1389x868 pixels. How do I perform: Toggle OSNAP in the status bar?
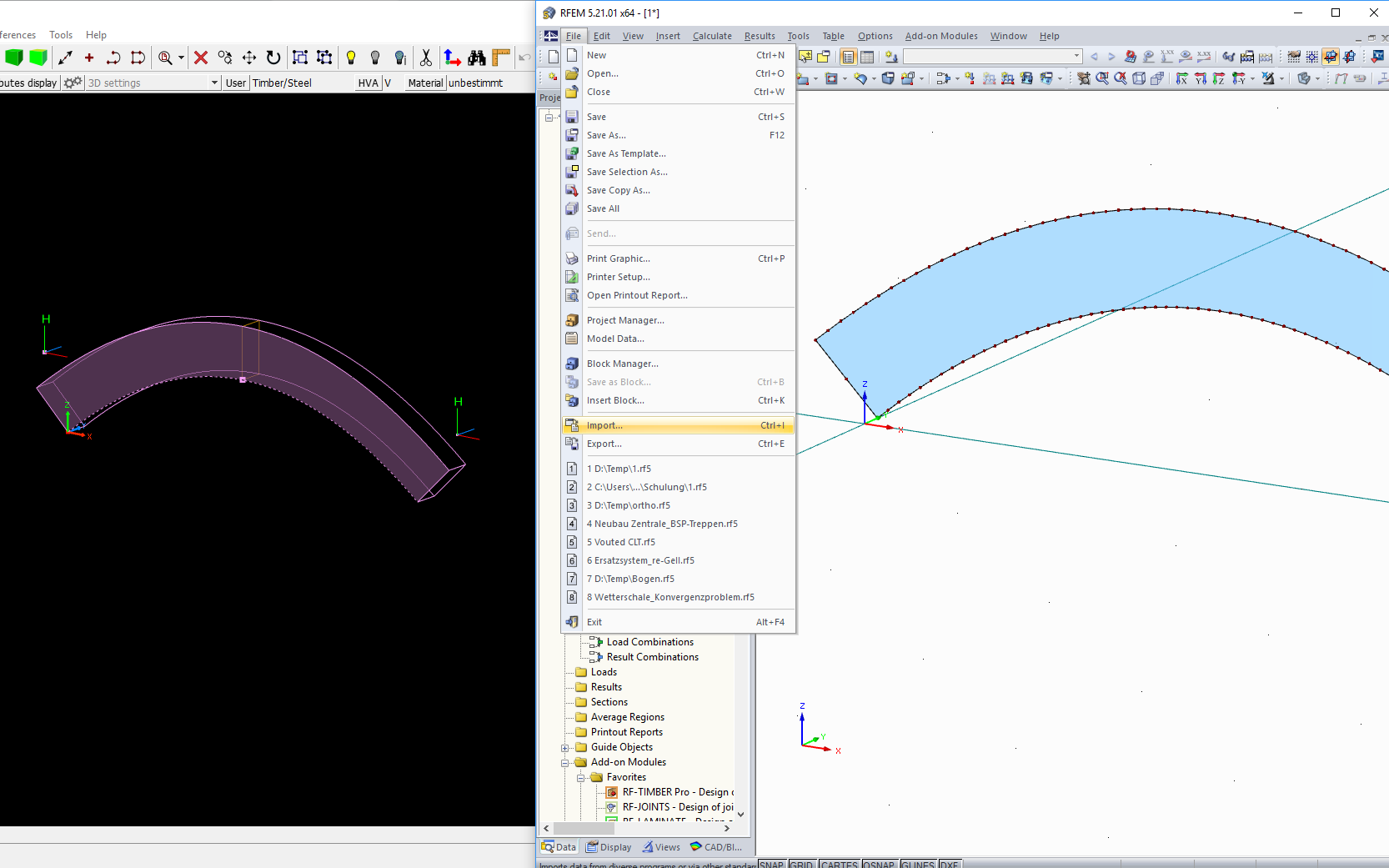878,864
